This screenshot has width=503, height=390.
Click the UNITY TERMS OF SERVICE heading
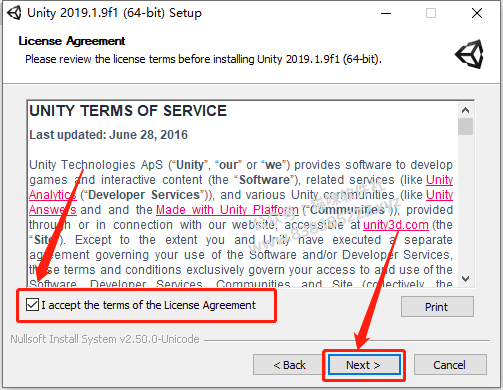click(128, 111)
